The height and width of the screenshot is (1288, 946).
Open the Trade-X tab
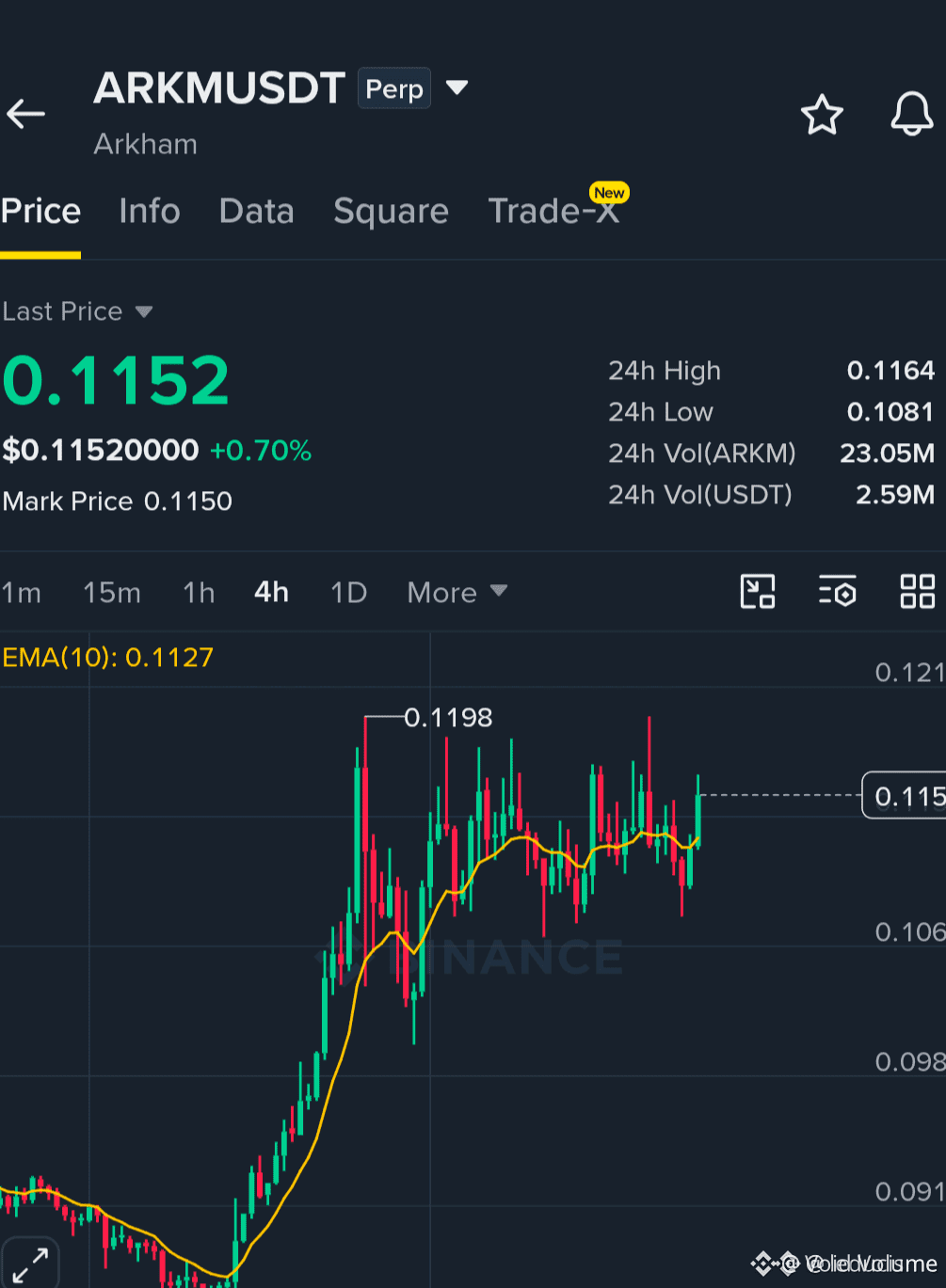click(x=554, y=211)
